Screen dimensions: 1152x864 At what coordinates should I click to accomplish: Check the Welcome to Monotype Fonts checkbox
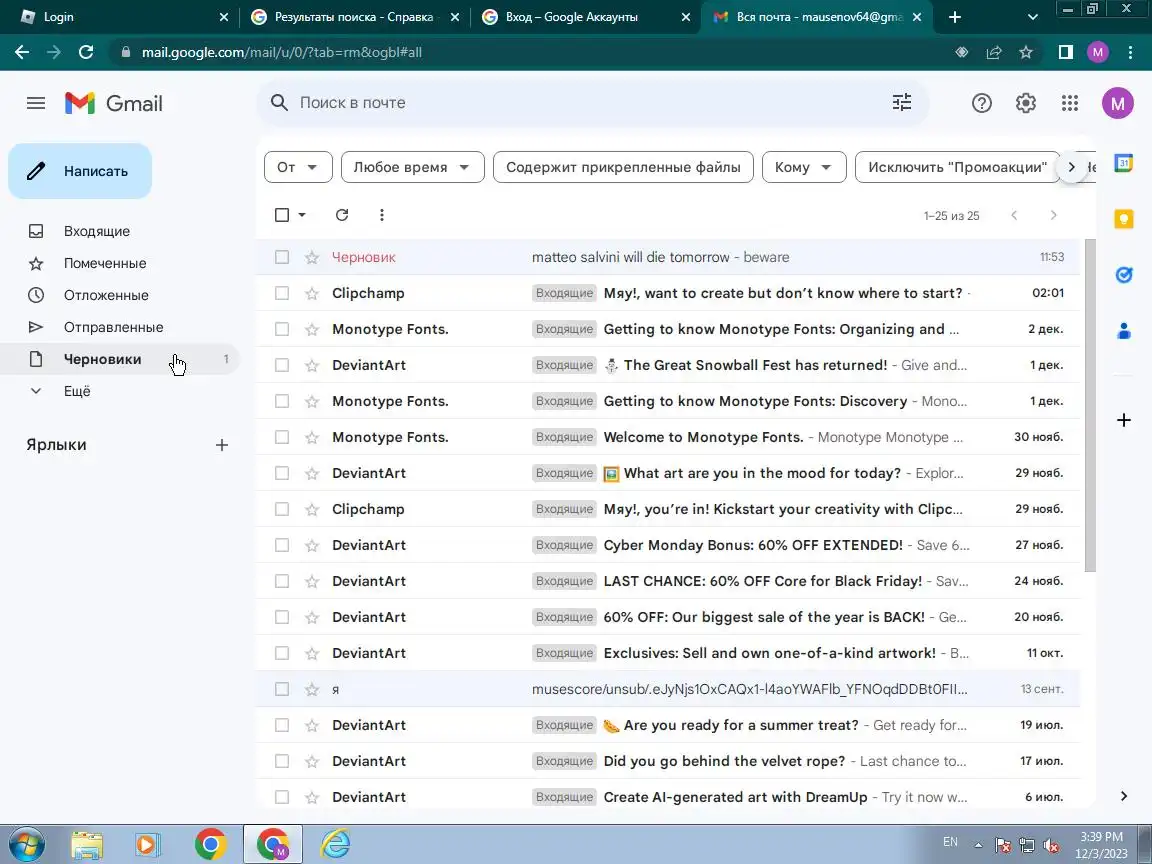click(281, 437)
